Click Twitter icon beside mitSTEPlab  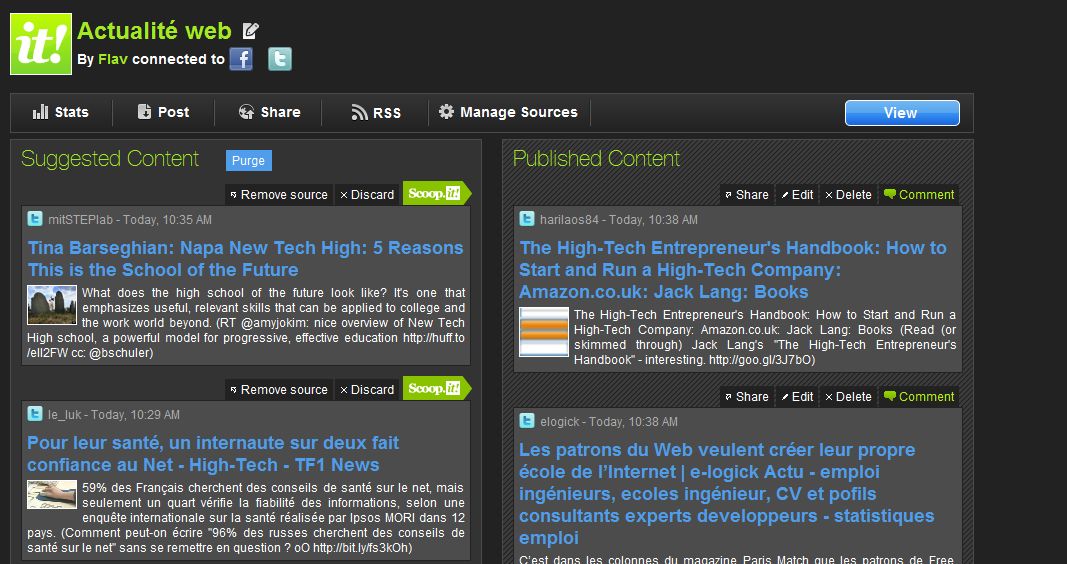[x=35, y=219]
